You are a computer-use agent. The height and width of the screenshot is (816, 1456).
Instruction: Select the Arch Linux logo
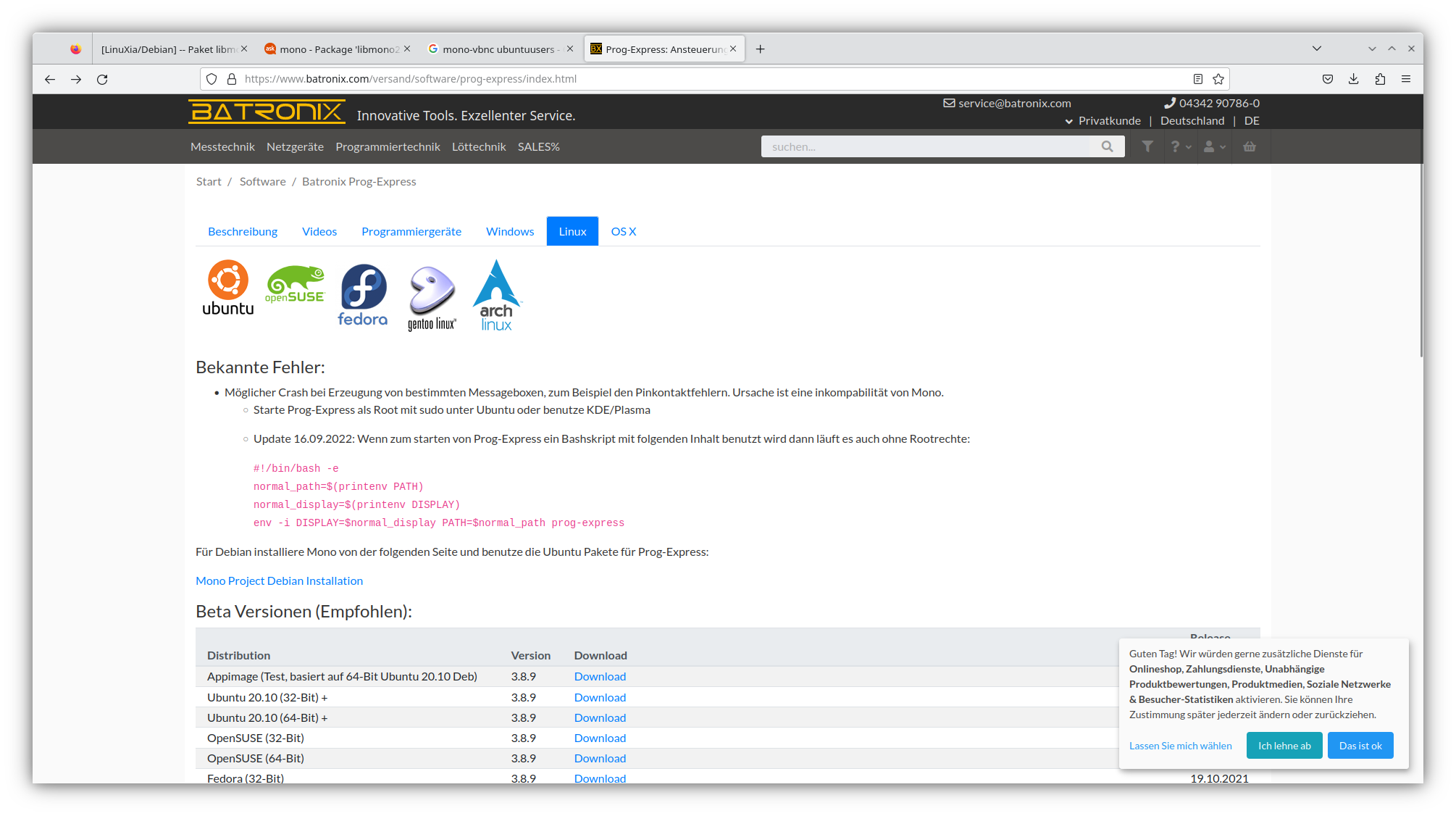[x=496, y=293]
